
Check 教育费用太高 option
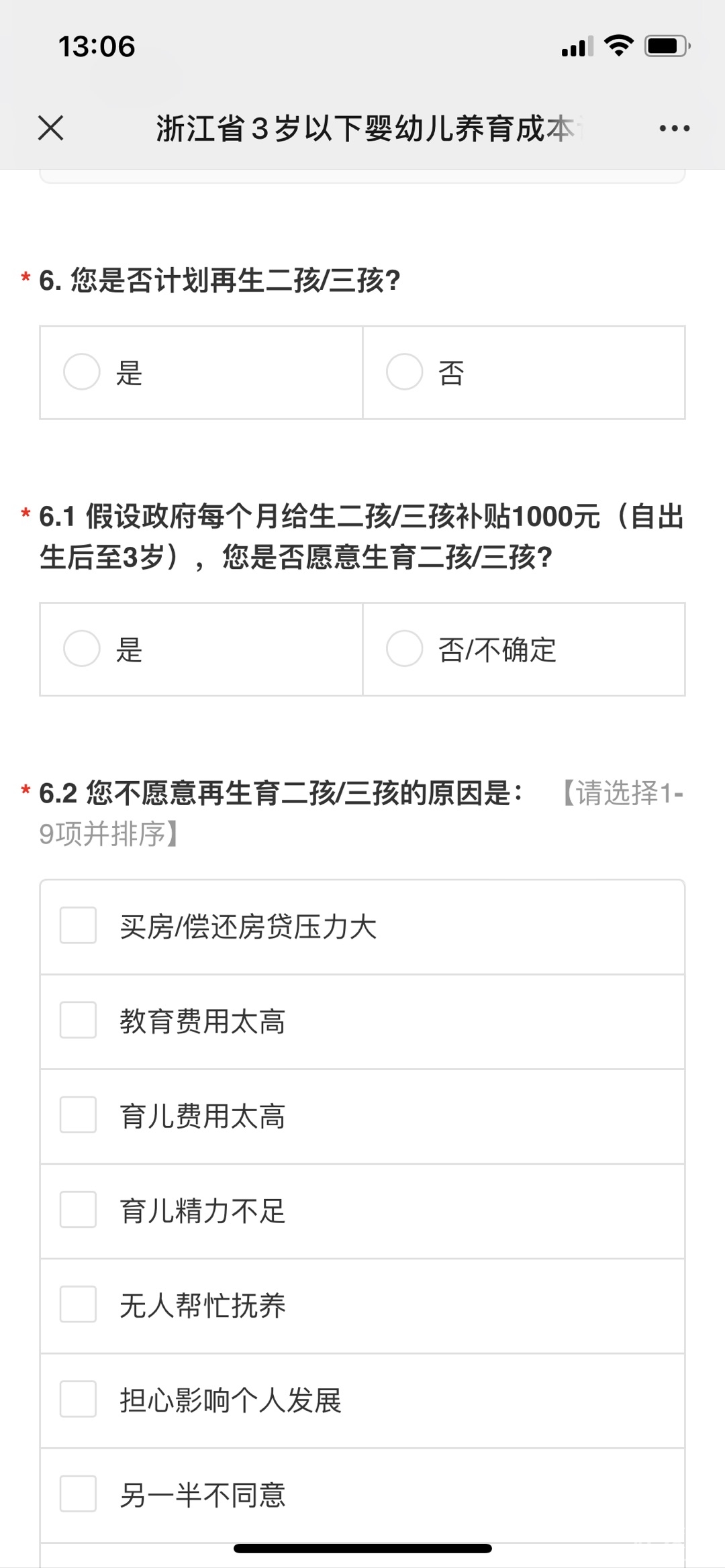79,1021
